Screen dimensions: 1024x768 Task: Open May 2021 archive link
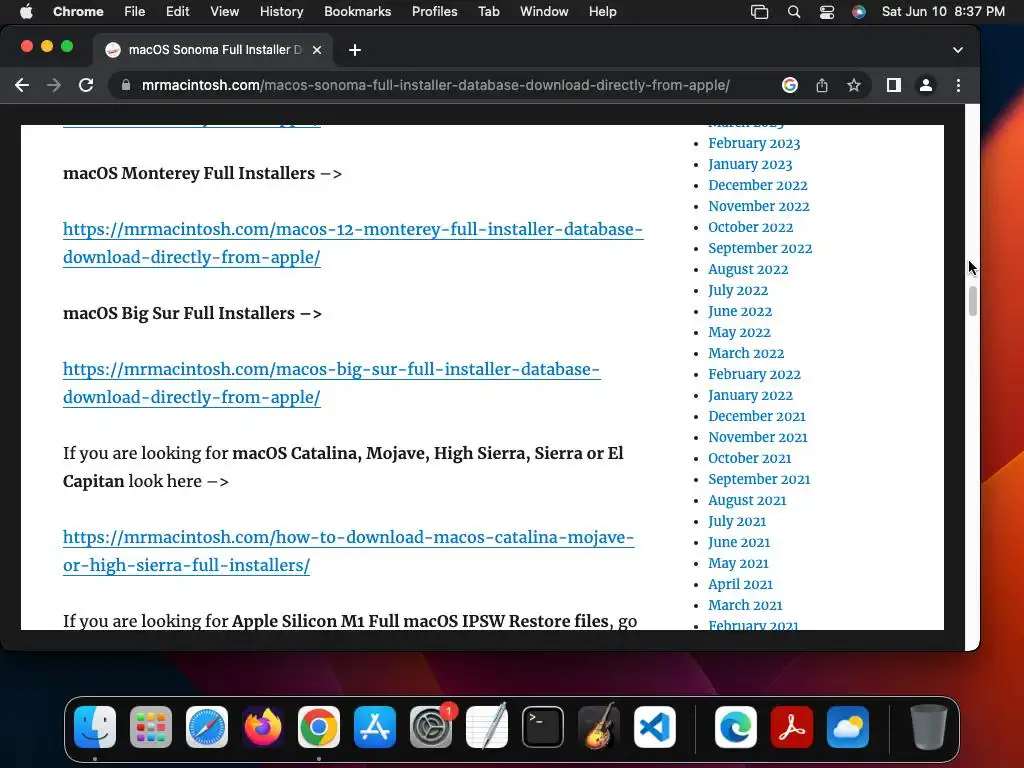point(738,563)
